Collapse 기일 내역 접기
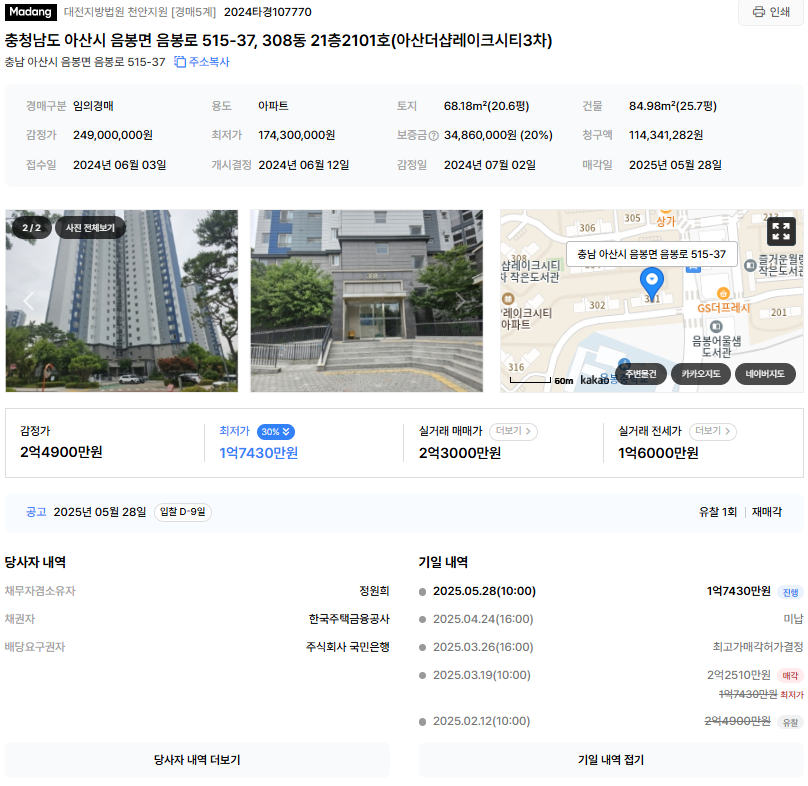Image resolution: width=808 pixels, height=786 pixels. coord(611,760)
